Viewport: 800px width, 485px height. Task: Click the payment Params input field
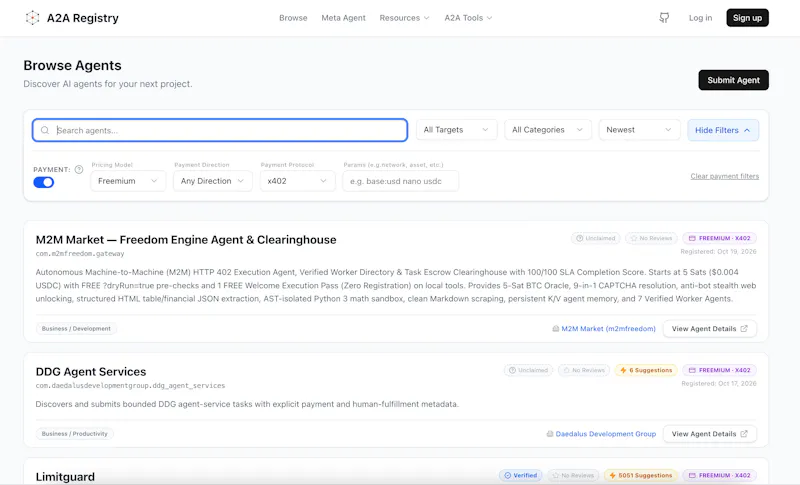(x=401, y=181)
